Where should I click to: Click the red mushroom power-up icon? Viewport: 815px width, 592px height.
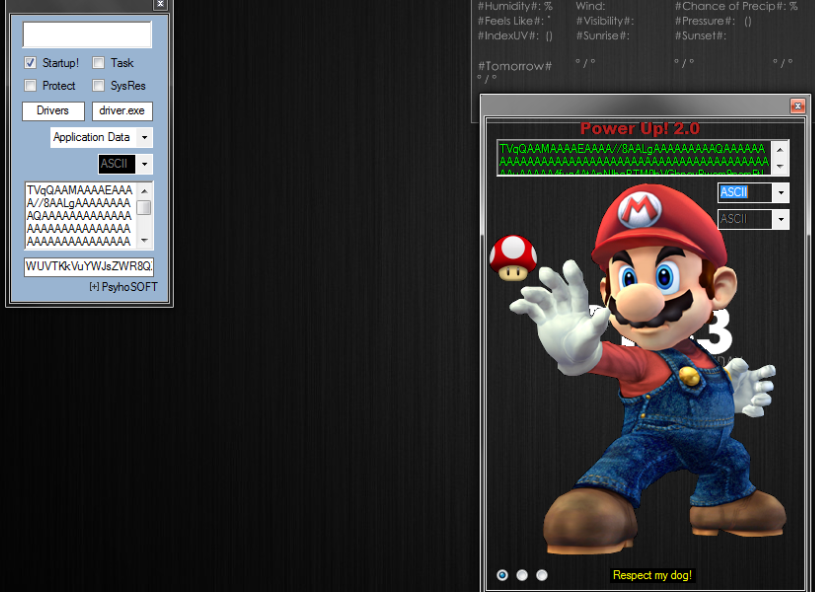coord(513,258)
